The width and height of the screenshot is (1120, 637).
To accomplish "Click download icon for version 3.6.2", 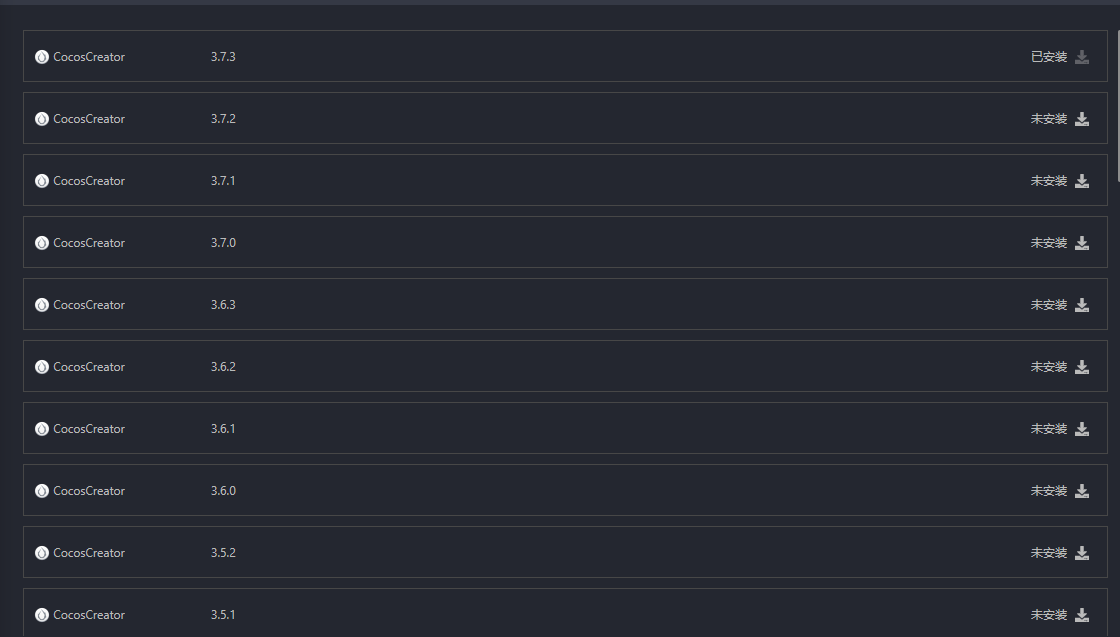I will click(1082, 367).
